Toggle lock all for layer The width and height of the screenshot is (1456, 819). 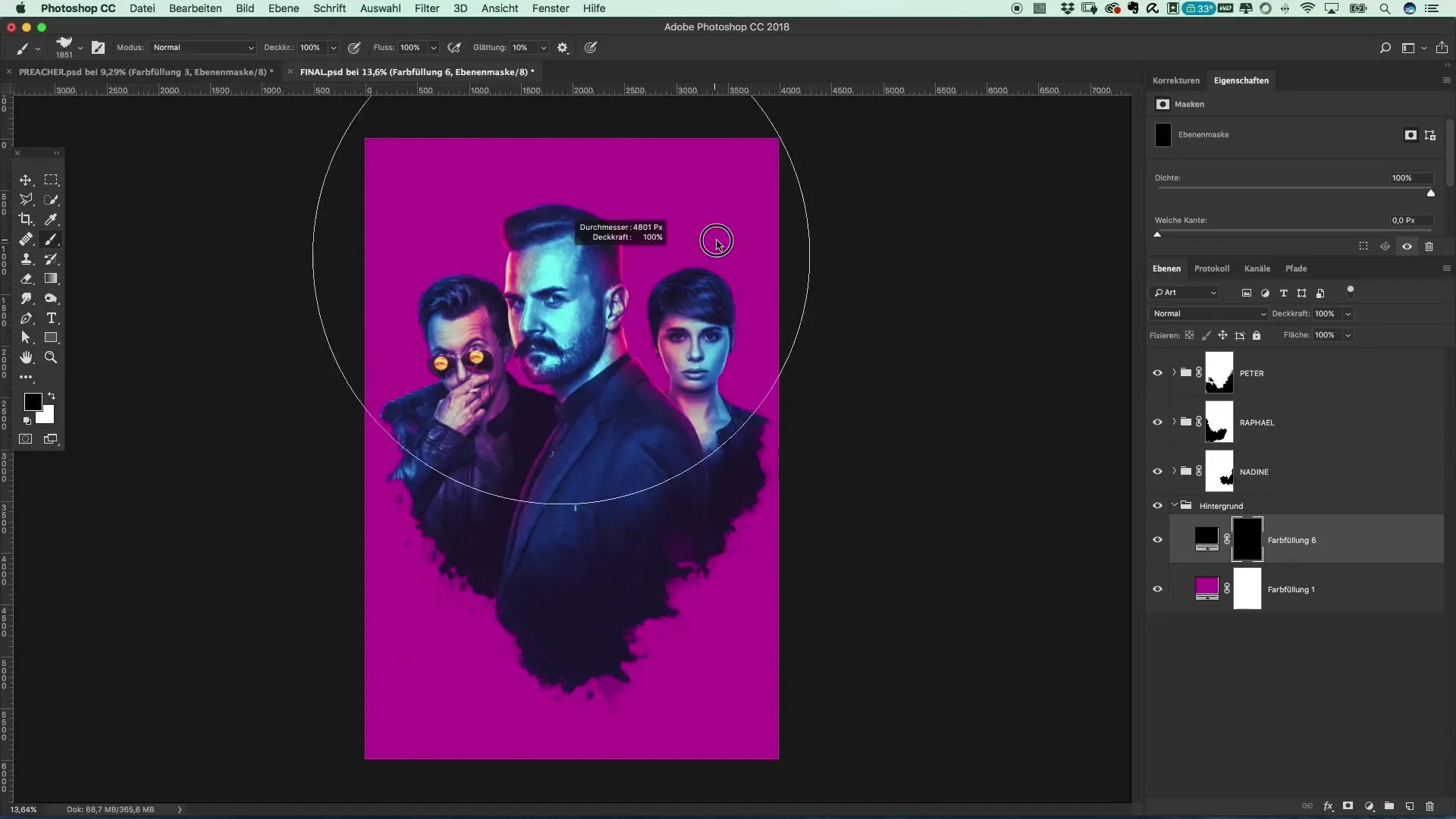tap(1257, 335)
